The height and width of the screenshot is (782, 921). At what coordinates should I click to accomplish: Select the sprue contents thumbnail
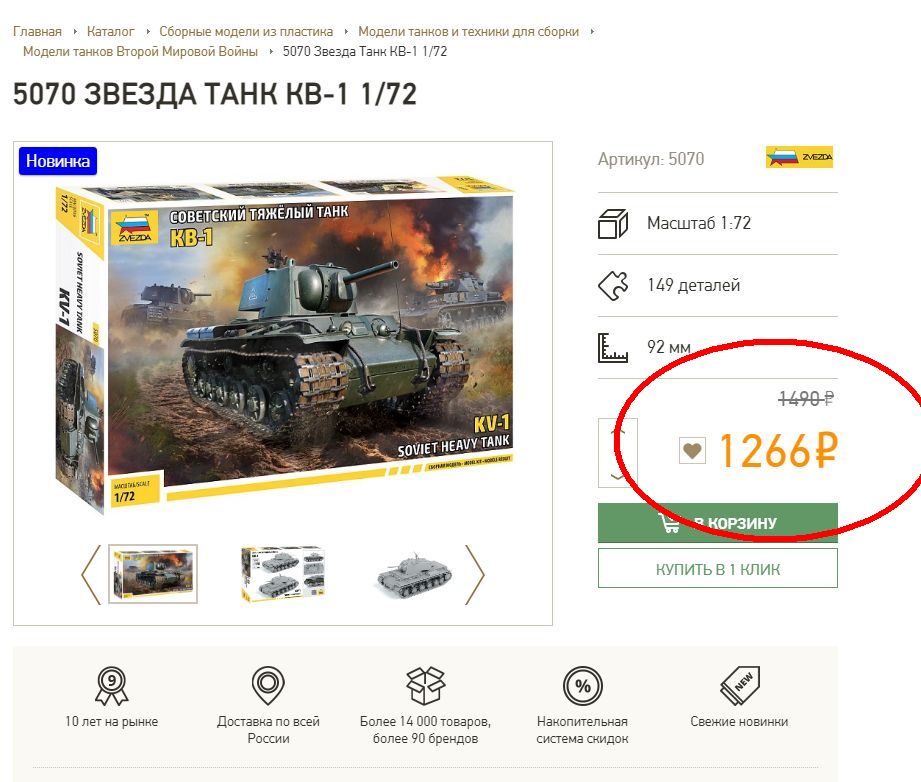(x=283, y=574)
